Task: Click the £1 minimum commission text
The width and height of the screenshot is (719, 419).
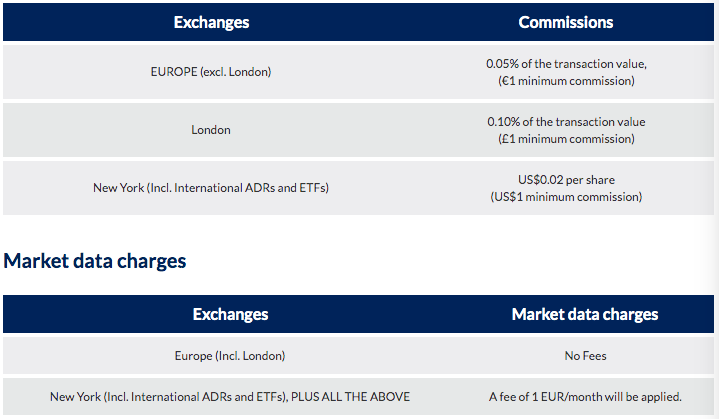Action: [x=566, y=139]
